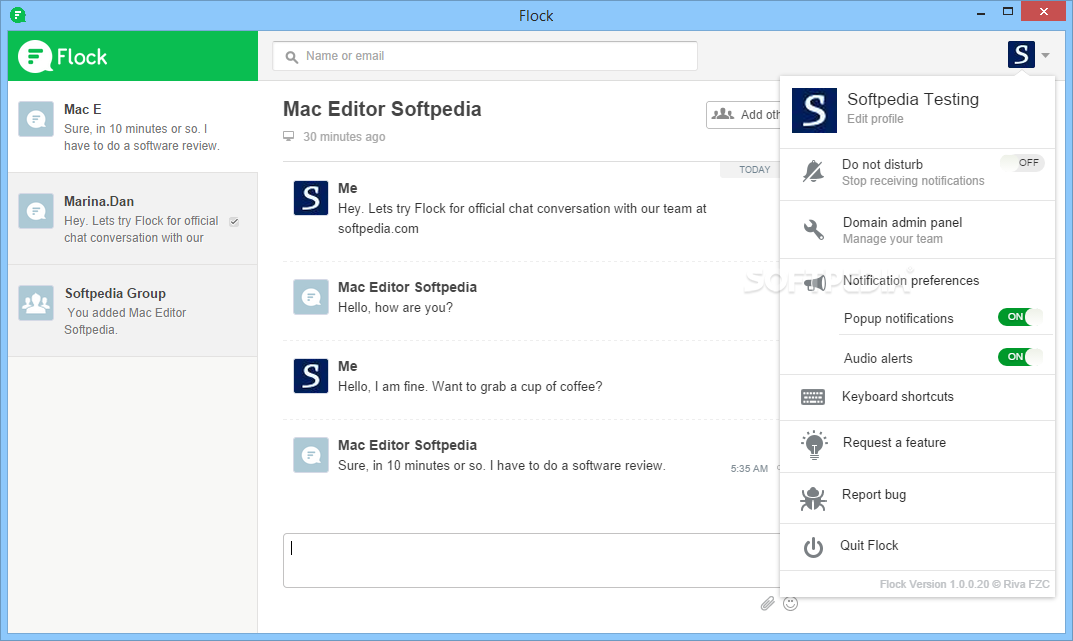The width and height of the screenshot is (1073, 641).
Task: Click Softpedia Testing profile name
Action: (x=913, y=99)
